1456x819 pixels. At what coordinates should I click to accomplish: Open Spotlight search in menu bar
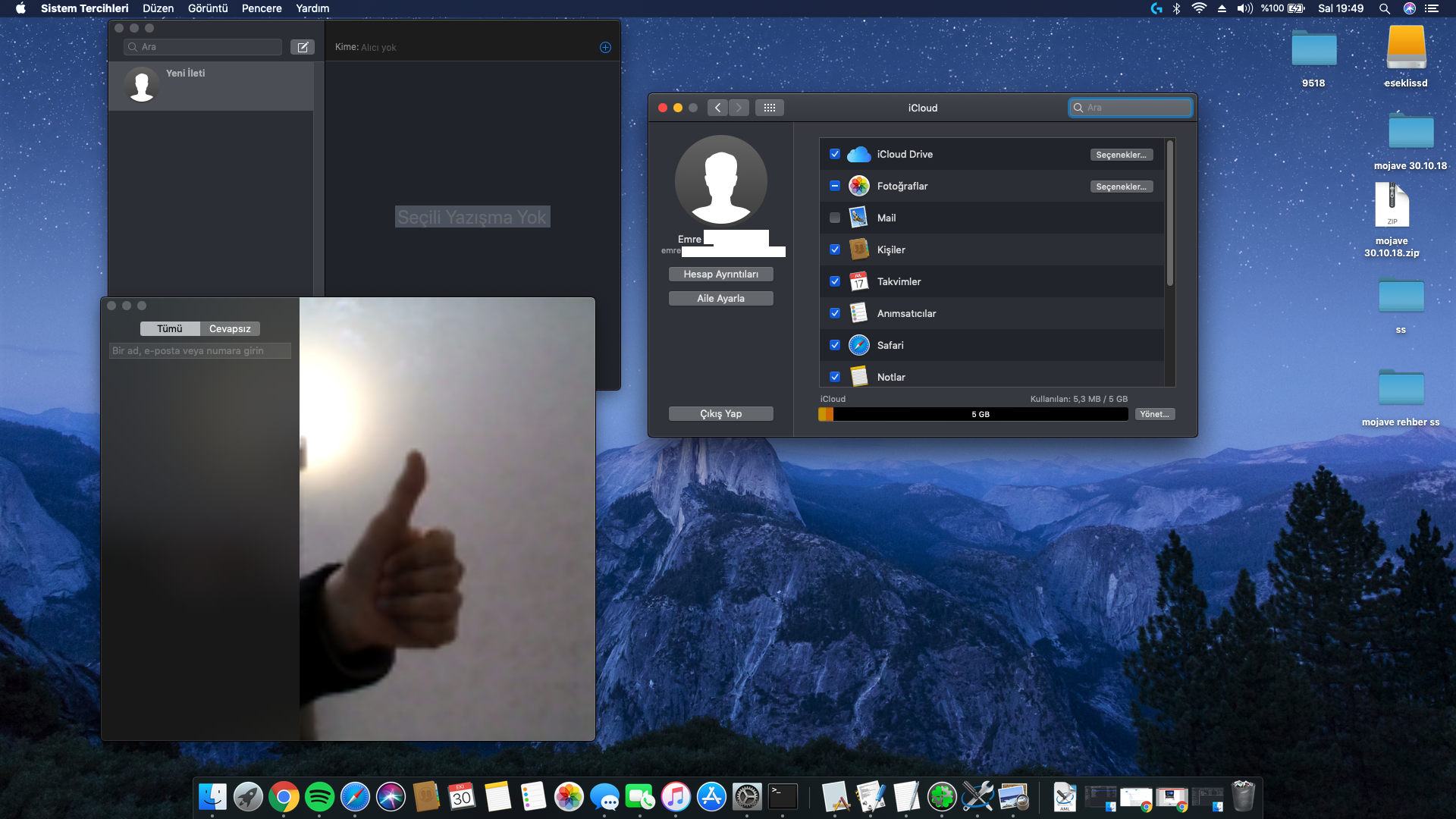(1384, 8)
